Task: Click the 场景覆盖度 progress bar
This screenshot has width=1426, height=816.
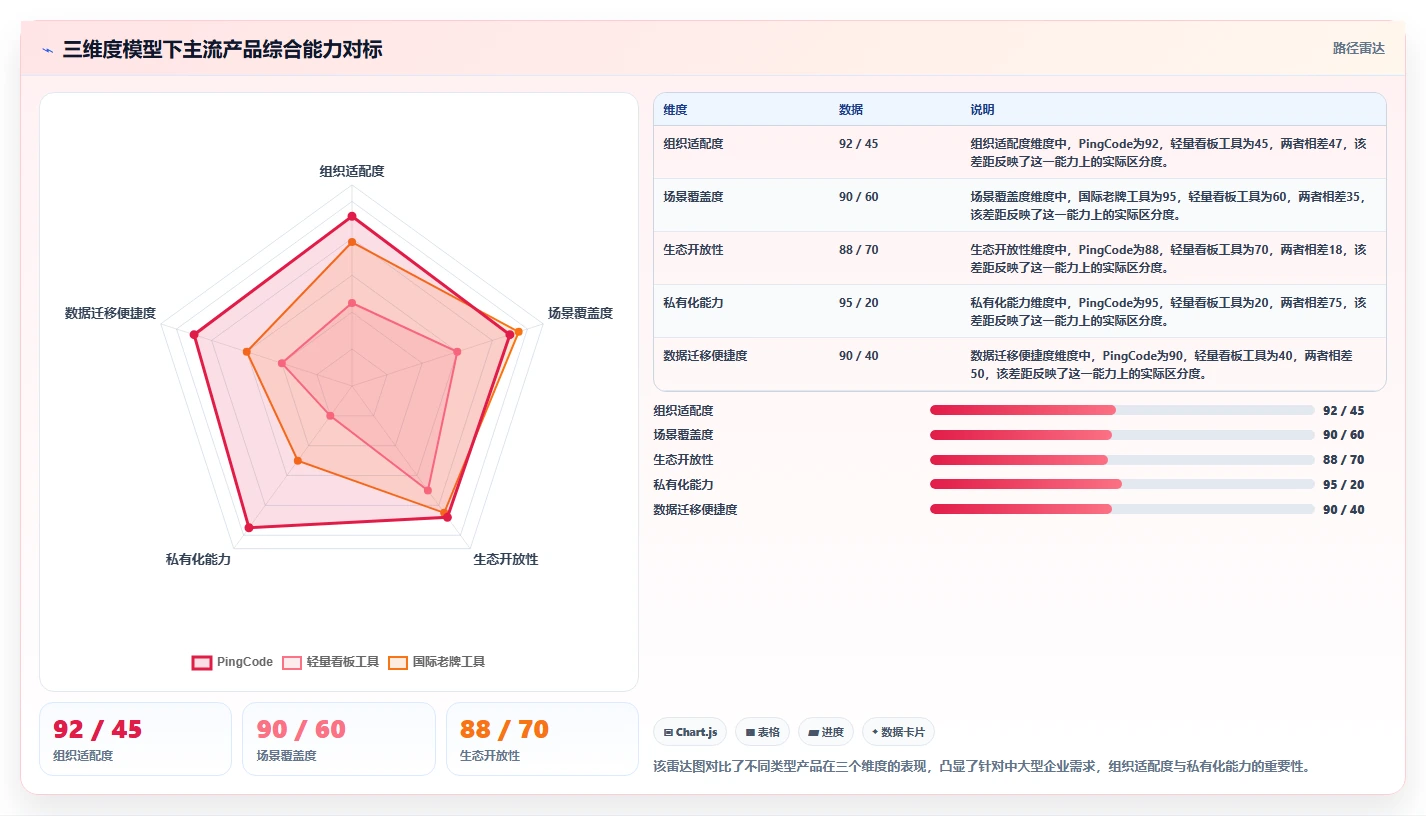Action: click(x=1122, y=435)
